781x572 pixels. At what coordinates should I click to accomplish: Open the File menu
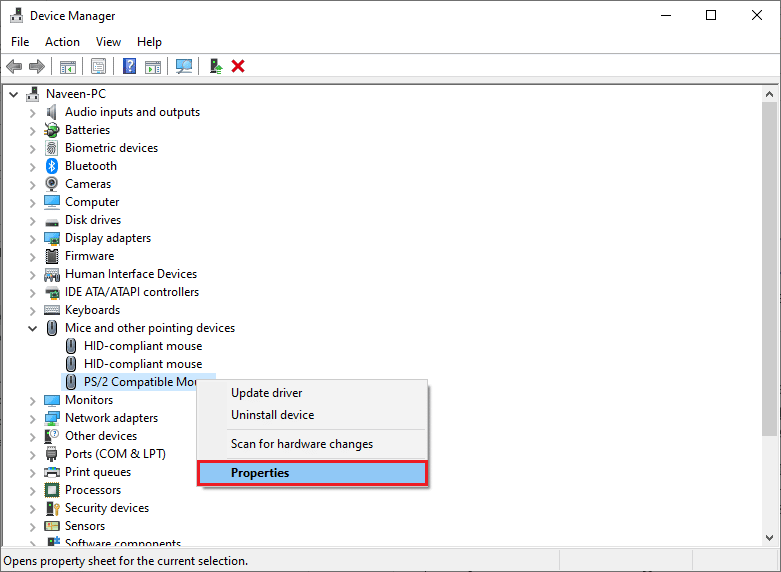pos(20,42)
